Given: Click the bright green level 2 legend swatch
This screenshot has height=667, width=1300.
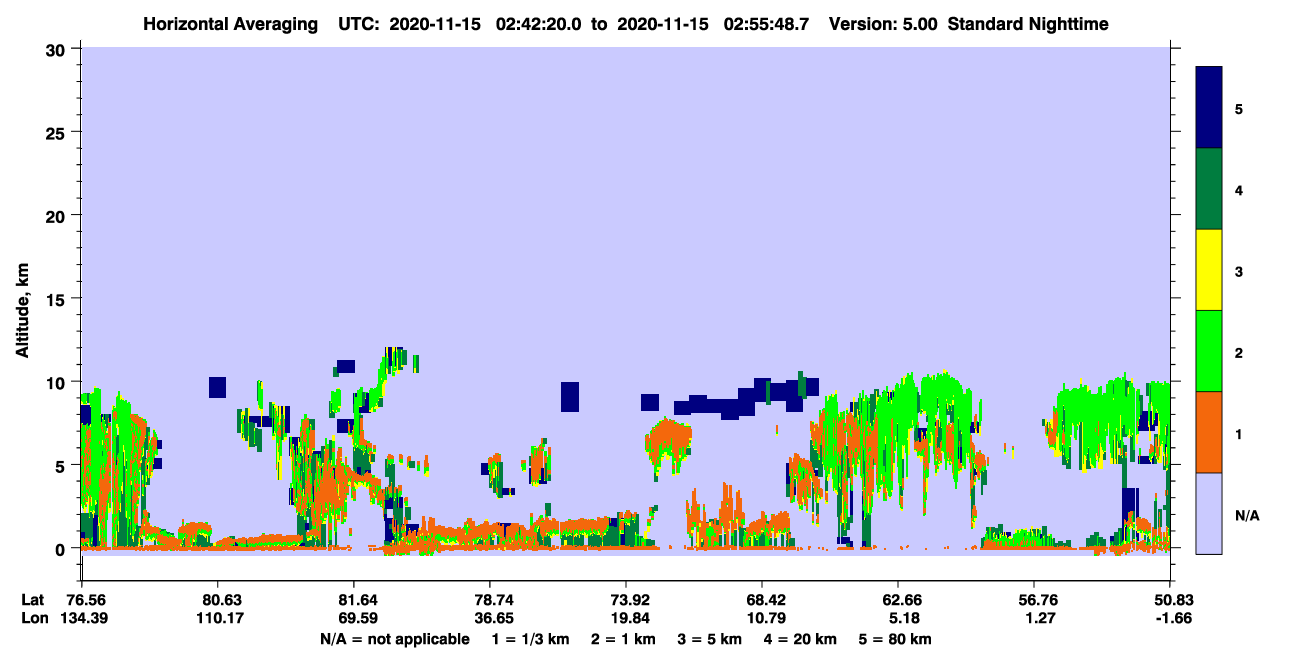Looking at the screenshot, I should tap(1209, 351).
